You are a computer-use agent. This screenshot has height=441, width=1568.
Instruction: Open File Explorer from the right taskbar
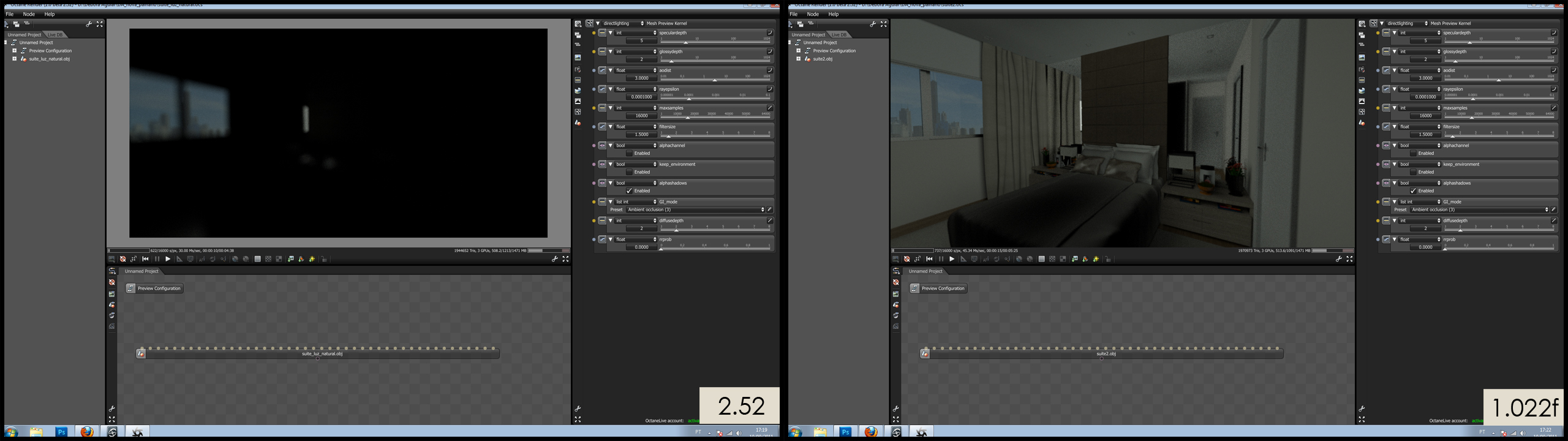(x=820, y=432)
